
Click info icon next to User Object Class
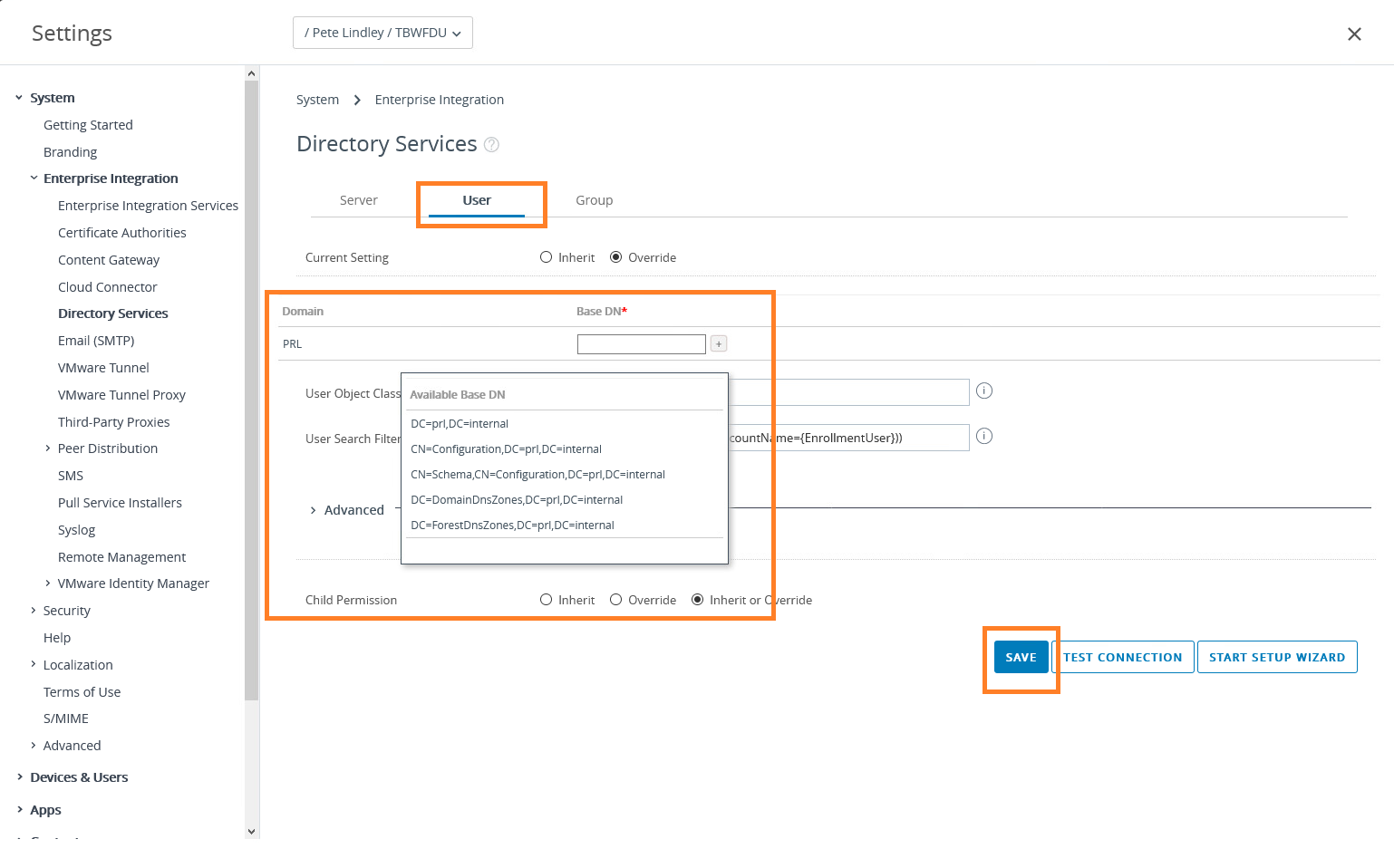click(x=984, y=391)
